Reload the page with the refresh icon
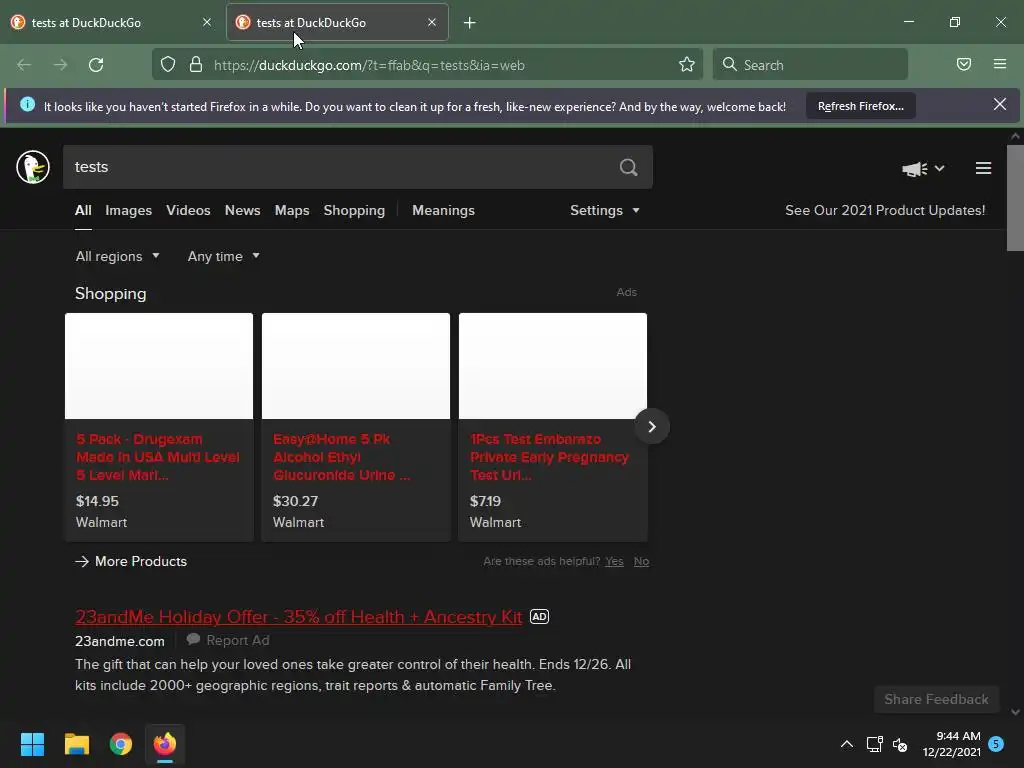Viewport: 1024px width, 768px height. 96,65
